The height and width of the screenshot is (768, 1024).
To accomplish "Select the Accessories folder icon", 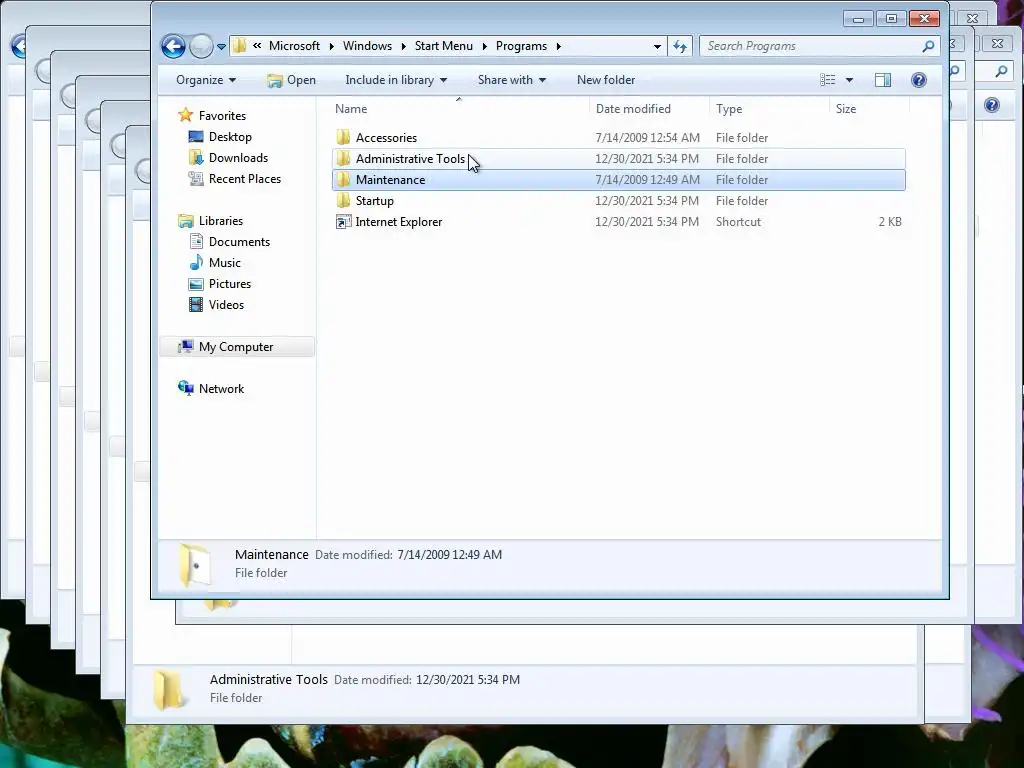I will pos(344,137).
